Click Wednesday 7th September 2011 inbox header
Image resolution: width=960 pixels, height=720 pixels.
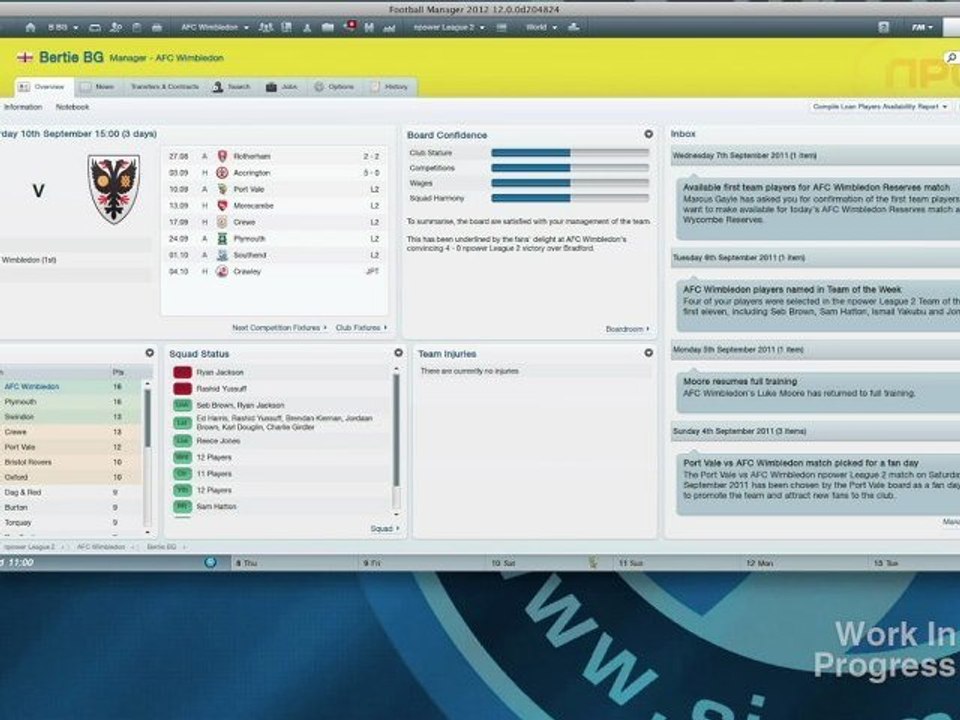point(815,156)
